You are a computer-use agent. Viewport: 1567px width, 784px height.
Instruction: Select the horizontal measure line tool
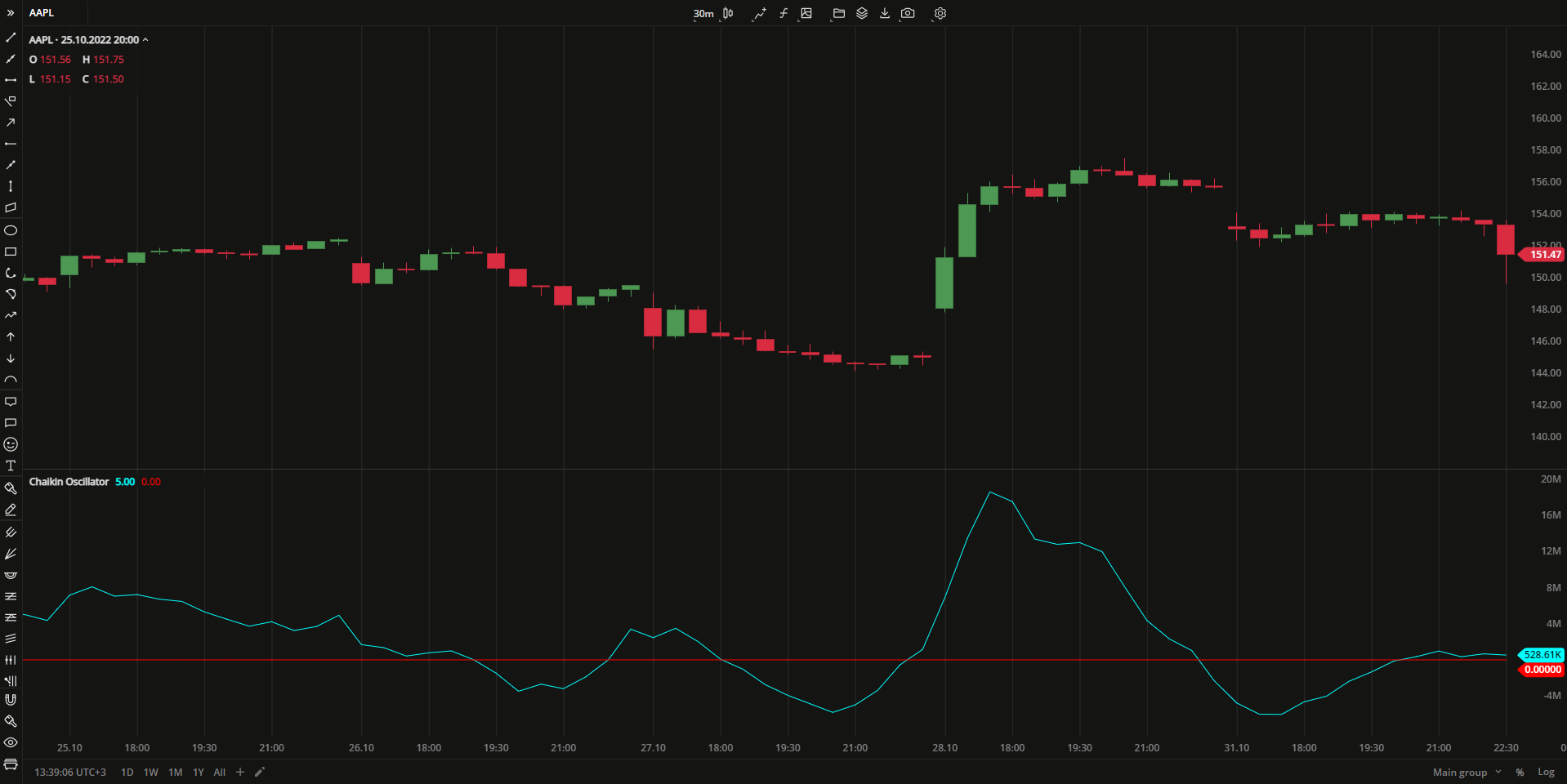pyautogui.click(x=11, y=80)
